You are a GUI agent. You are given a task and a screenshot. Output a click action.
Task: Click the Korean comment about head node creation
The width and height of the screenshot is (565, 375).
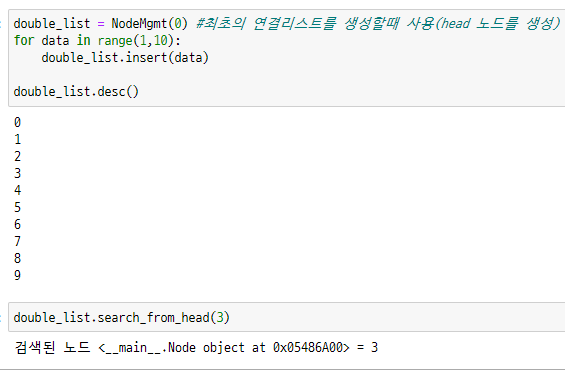pyautogui.click(x=378, y=24)
